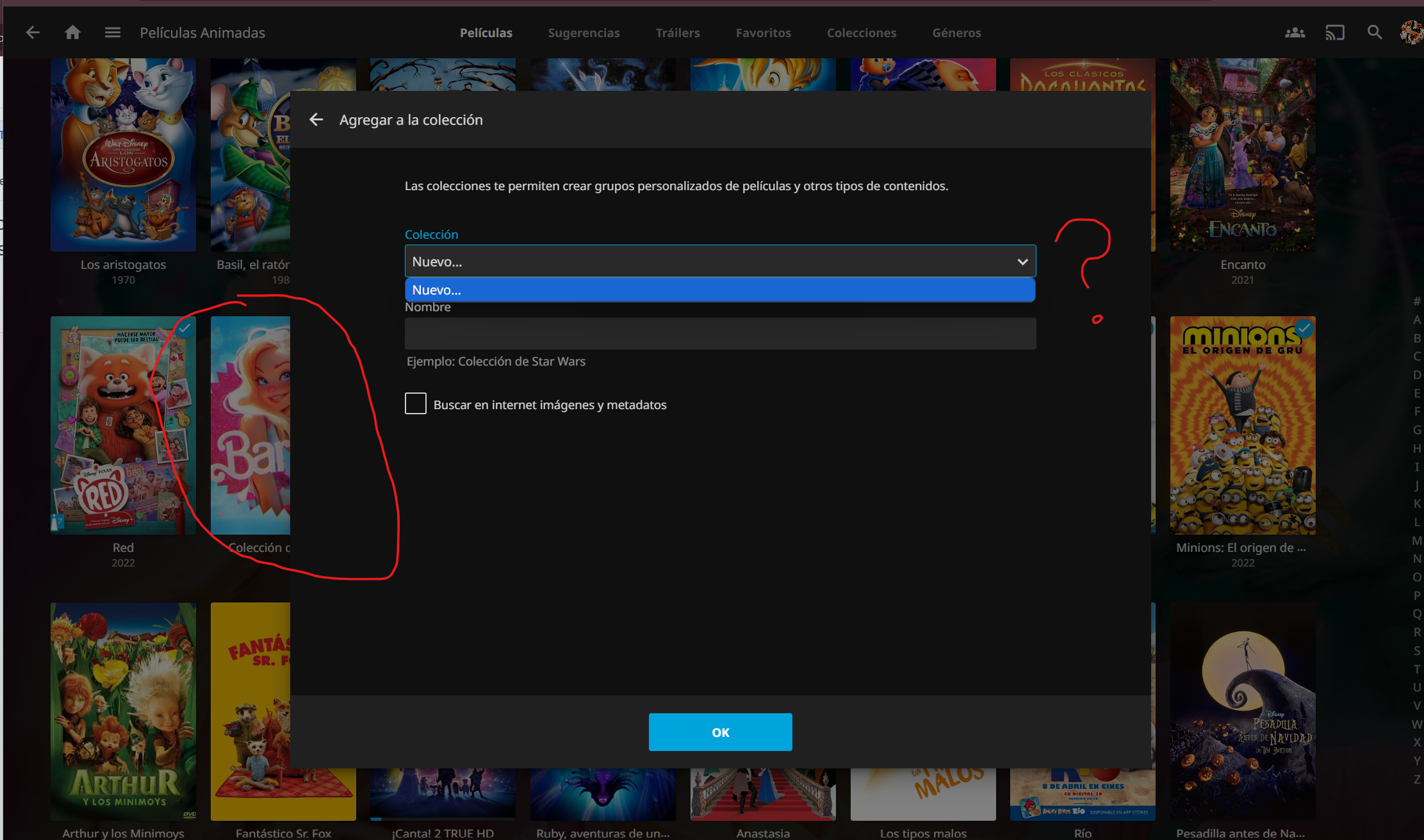Open the Géneros tab
1424x840 pixels.
(956, 33)
